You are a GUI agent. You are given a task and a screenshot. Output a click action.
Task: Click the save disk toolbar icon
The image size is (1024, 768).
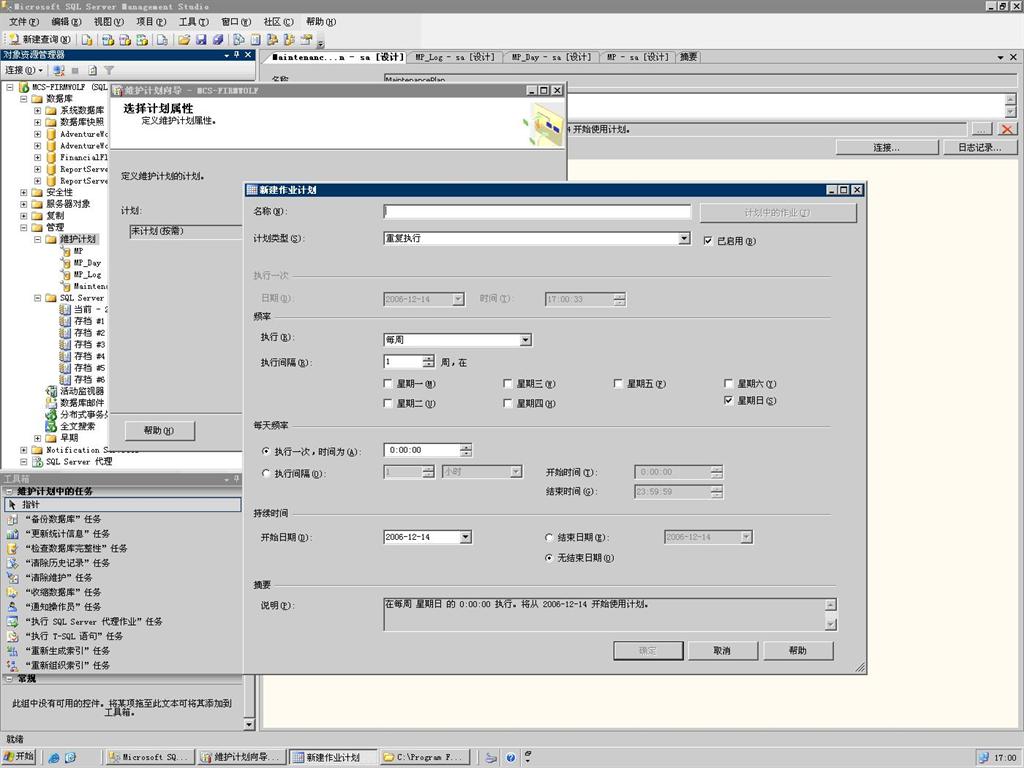click(x=201, y=40)
